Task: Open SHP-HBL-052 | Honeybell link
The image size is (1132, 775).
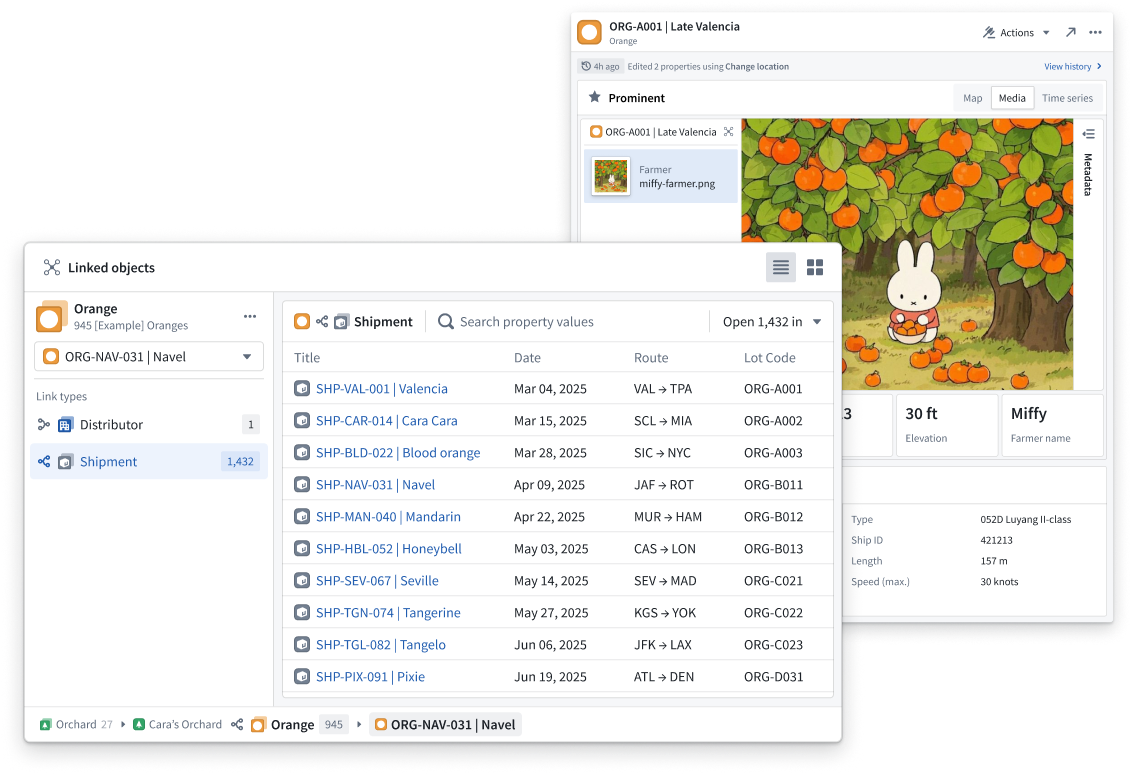Action: (388, 549)
